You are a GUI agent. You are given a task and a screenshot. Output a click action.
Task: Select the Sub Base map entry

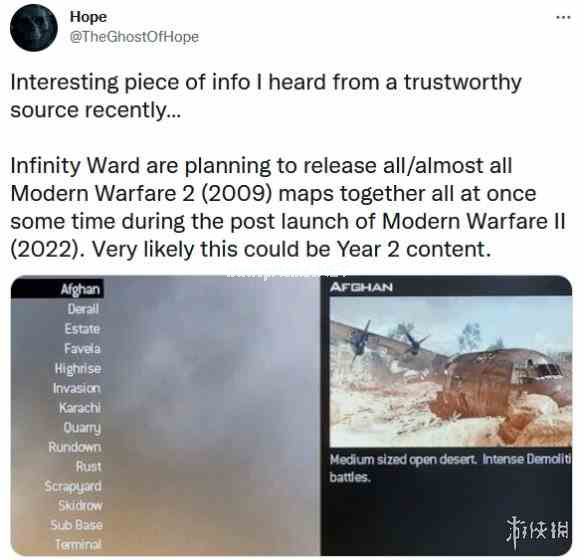coord(77,525)
